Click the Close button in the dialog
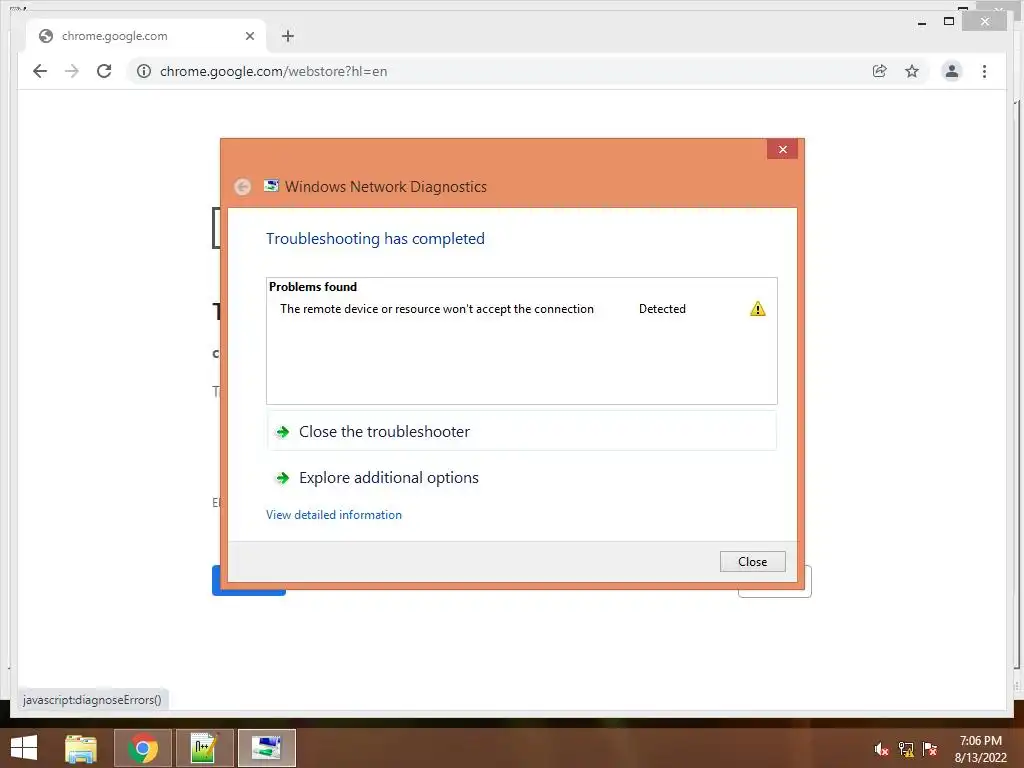Viewport: 1024px width, 768px height. pyautogui.click(x=752, y=562)
